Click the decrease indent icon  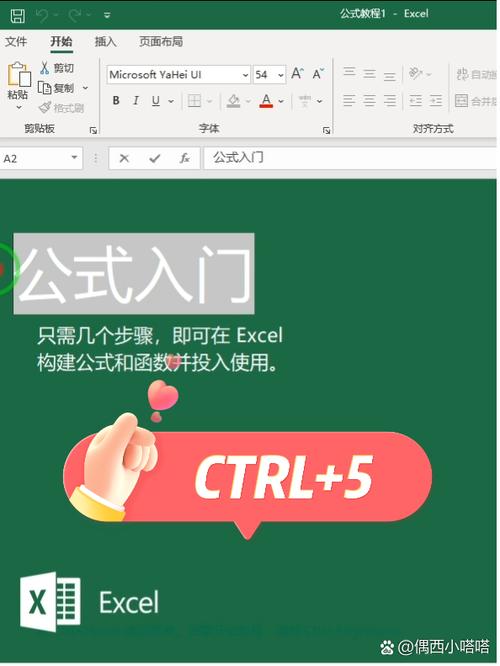coord(415,101)
